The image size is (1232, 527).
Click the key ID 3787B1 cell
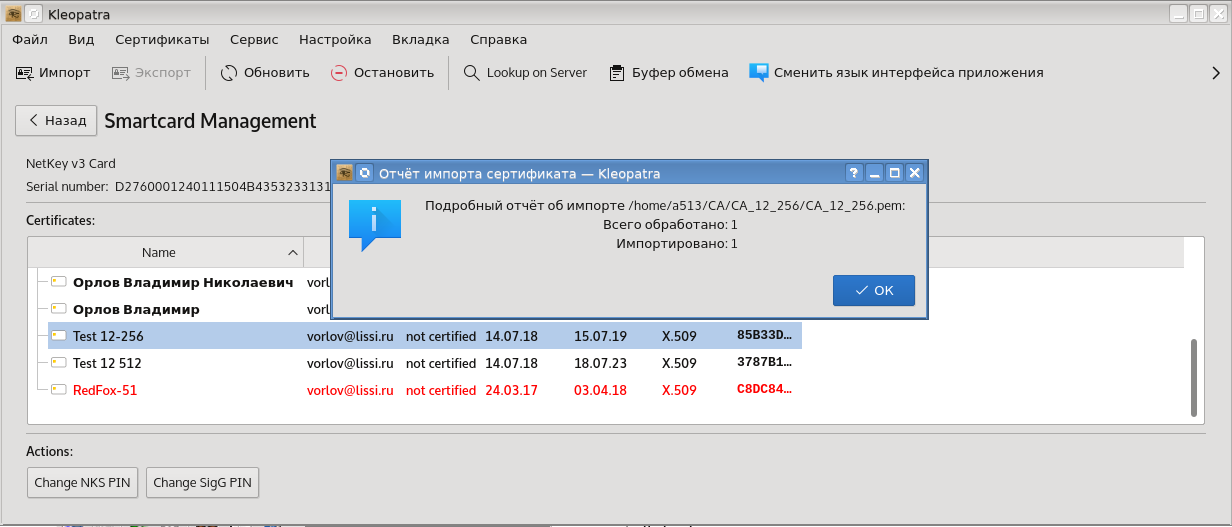765,362
